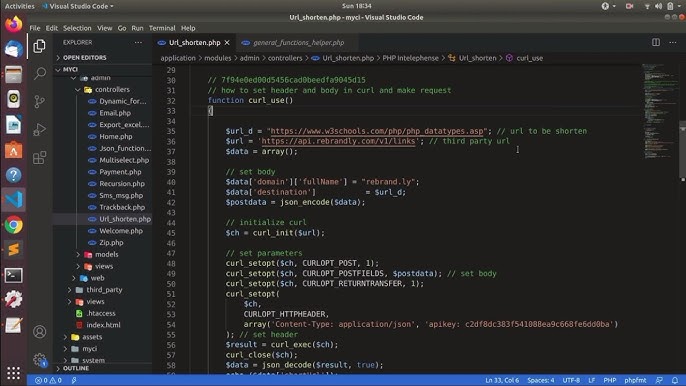Select PHP language mode in status bar
Screen dimensions: 686x386
point(609,380)
